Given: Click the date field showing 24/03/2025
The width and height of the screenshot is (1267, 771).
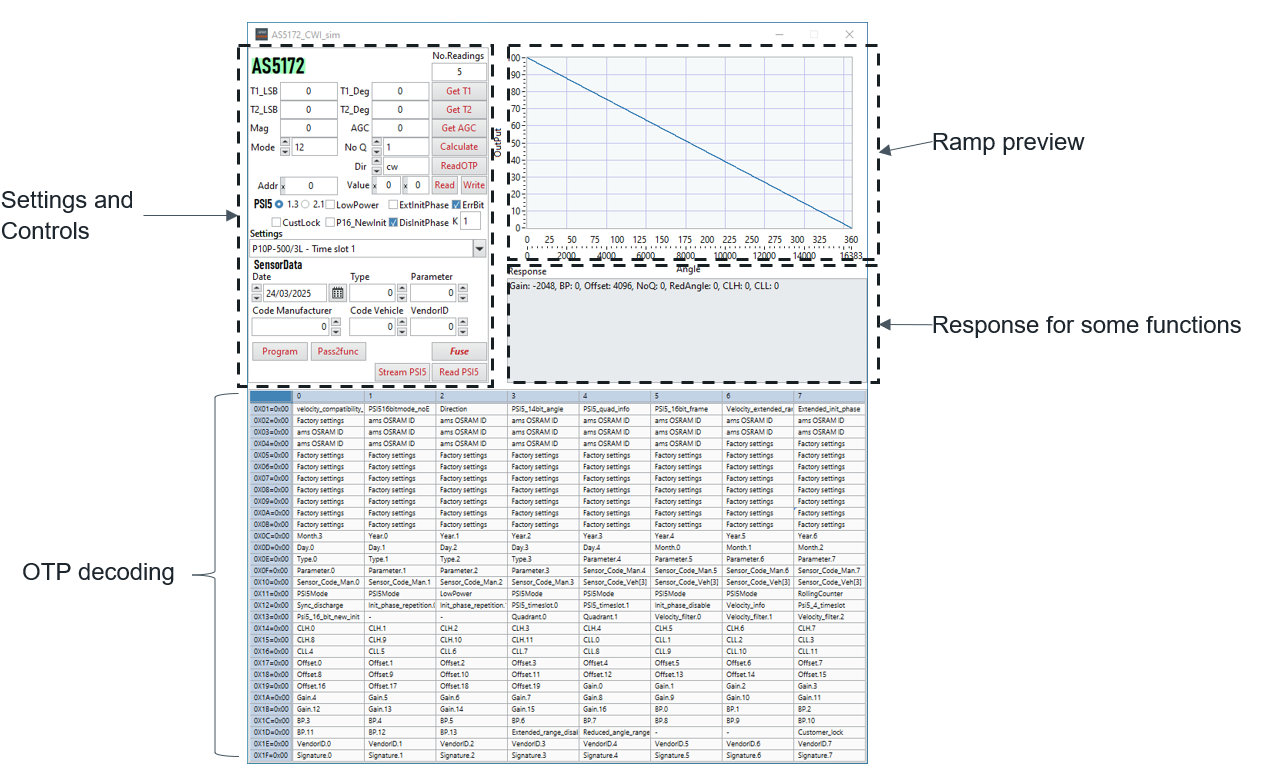Looking at the screenshot, I should click(295, 294).
